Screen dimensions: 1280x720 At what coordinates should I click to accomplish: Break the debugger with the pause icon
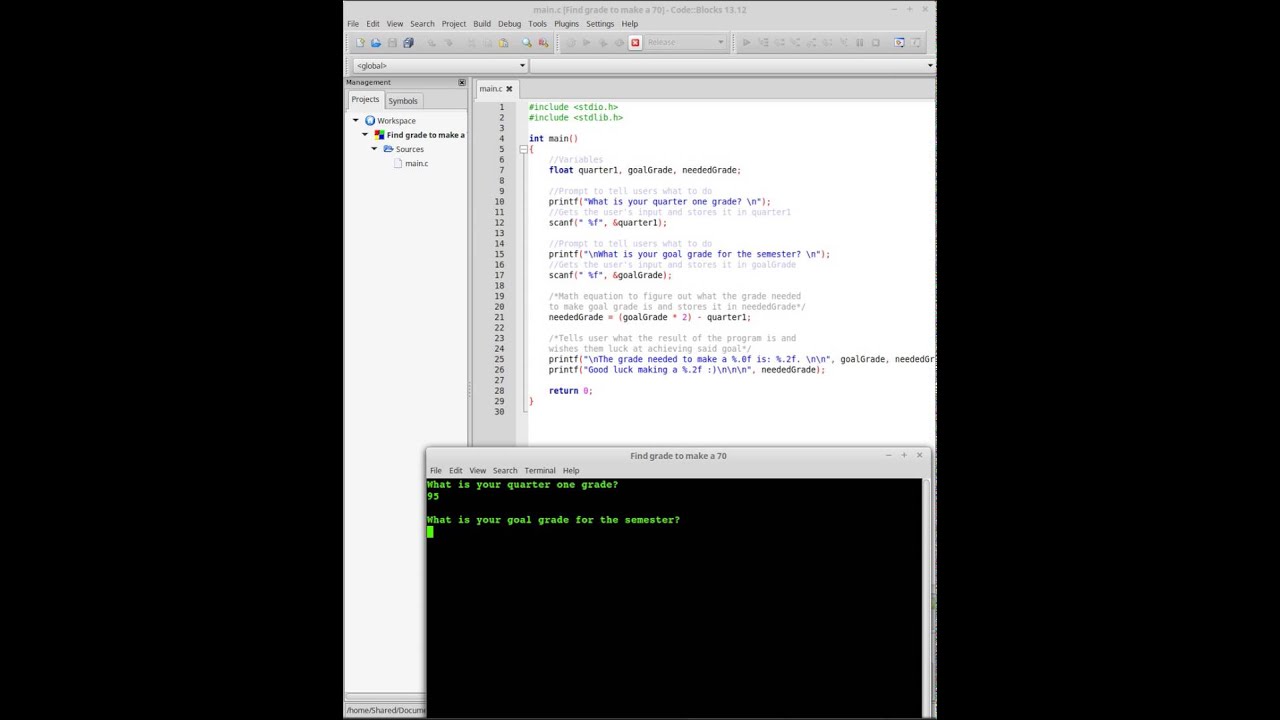coord(859,42)
